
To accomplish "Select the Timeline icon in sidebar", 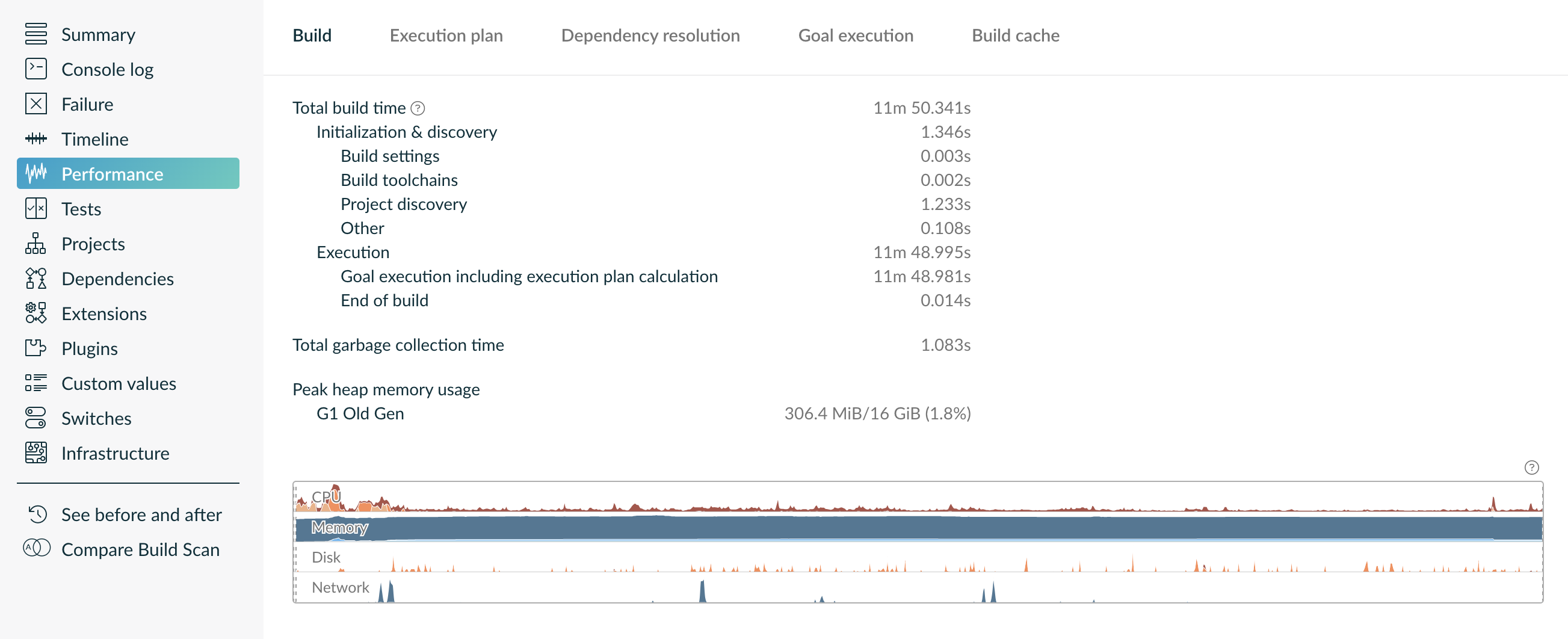I will pos(36,139).
